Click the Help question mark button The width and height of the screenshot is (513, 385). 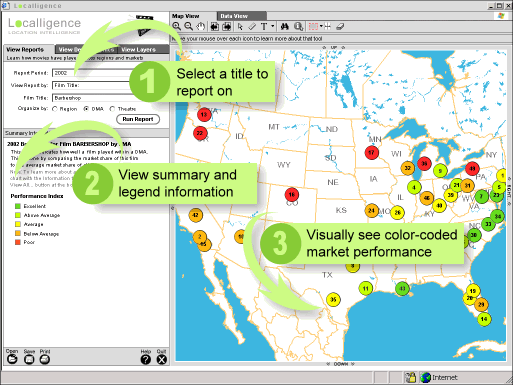pos(146,359)
